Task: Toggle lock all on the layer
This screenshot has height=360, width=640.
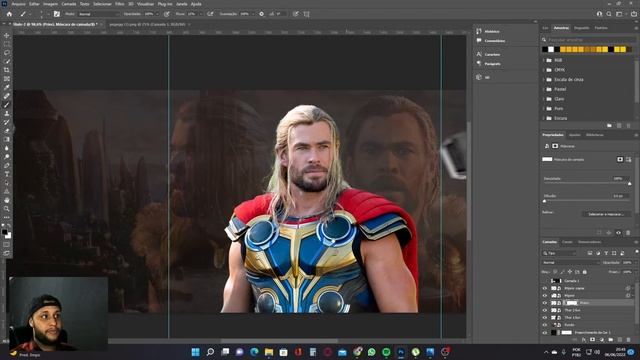Action: (x=584, y=272)
